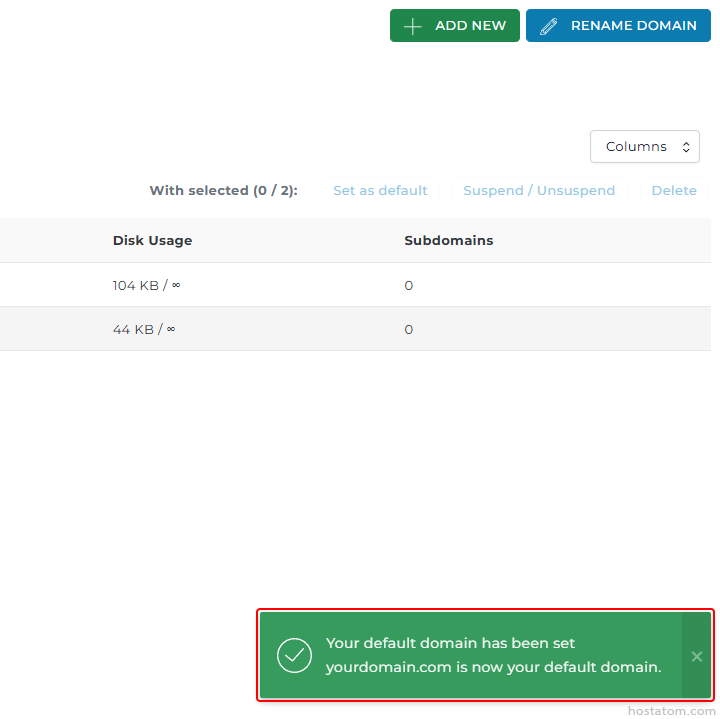Select the 44 KB disk usage cell
The image size is (720, 719).
(x=144, y=330)
